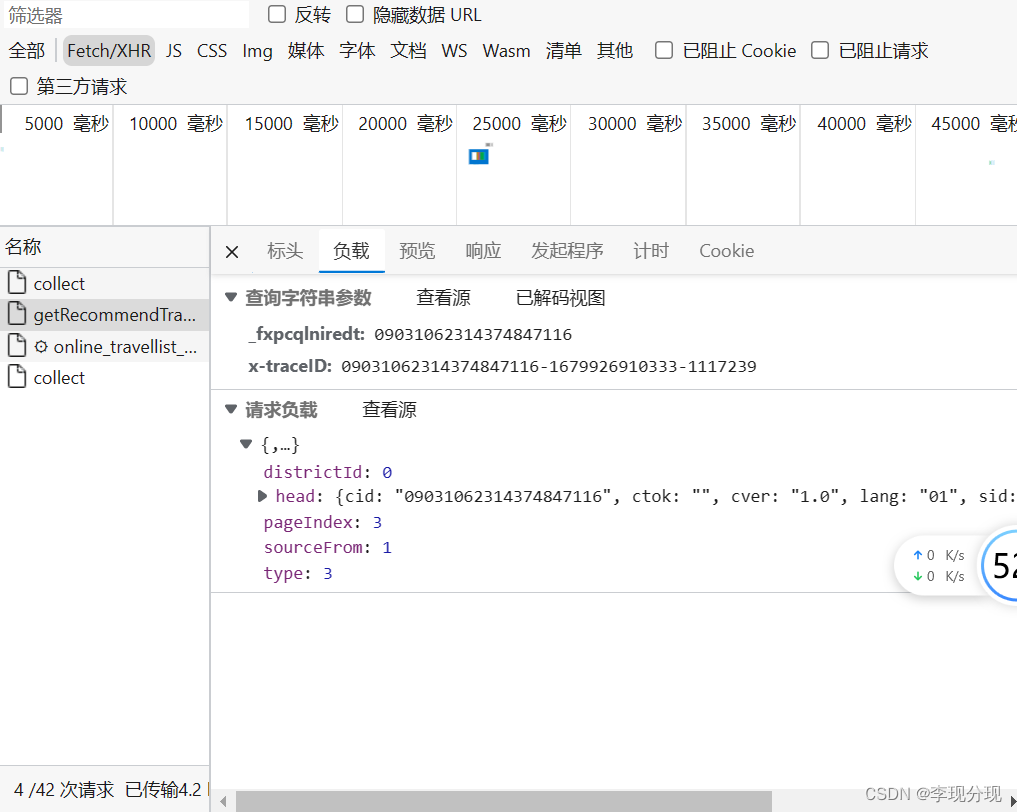Click the pageIndex: 3 payload line
1017x812 pixels.
click(x=322, y=523)
